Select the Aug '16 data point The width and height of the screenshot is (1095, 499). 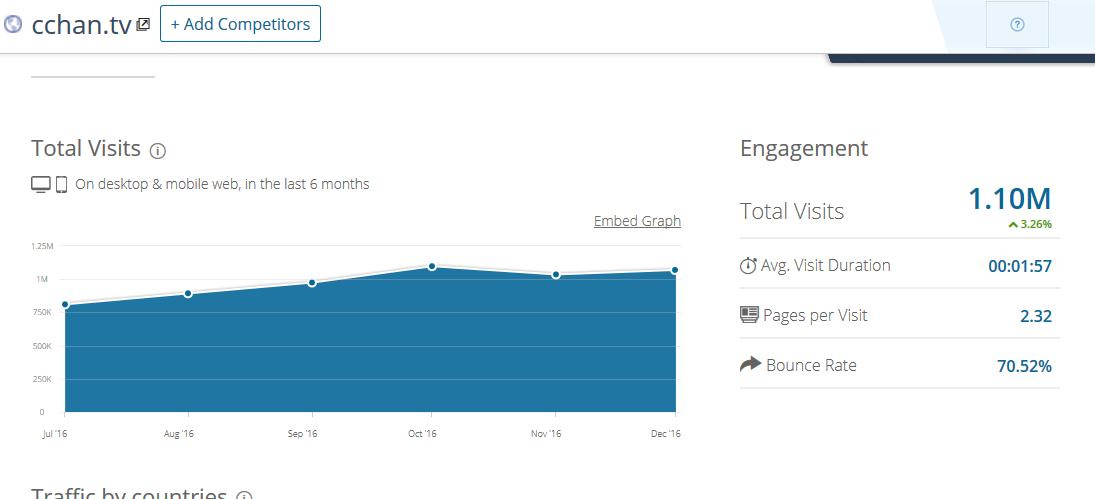click(188, 294)
